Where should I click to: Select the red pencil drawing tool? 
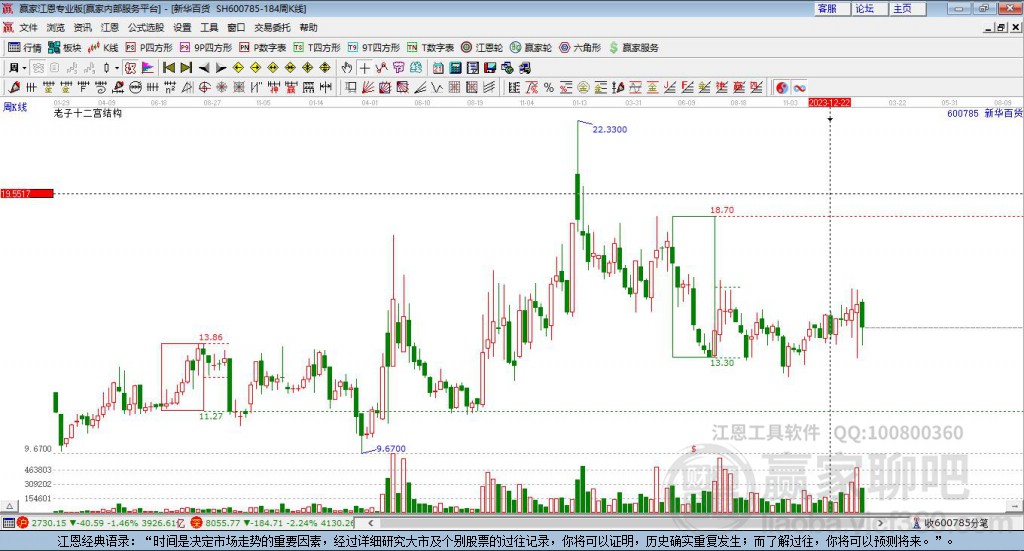coord(14,87)
